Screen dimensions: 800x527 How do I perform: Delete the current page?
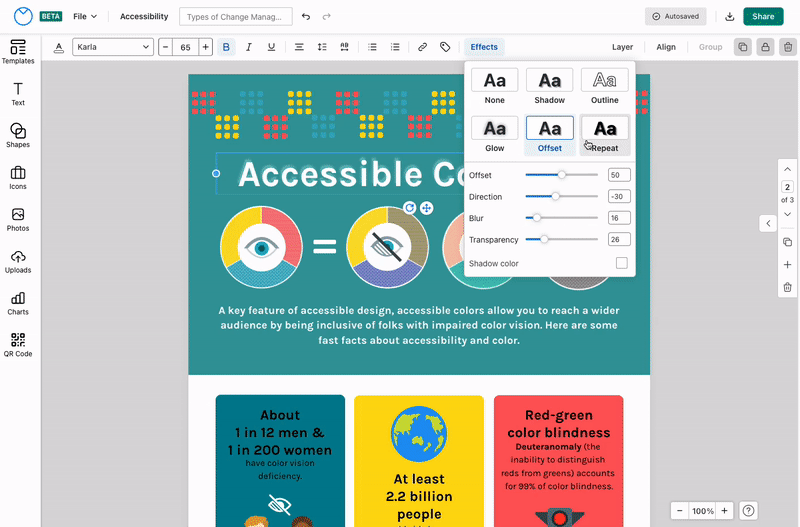[x=787, y=287]
